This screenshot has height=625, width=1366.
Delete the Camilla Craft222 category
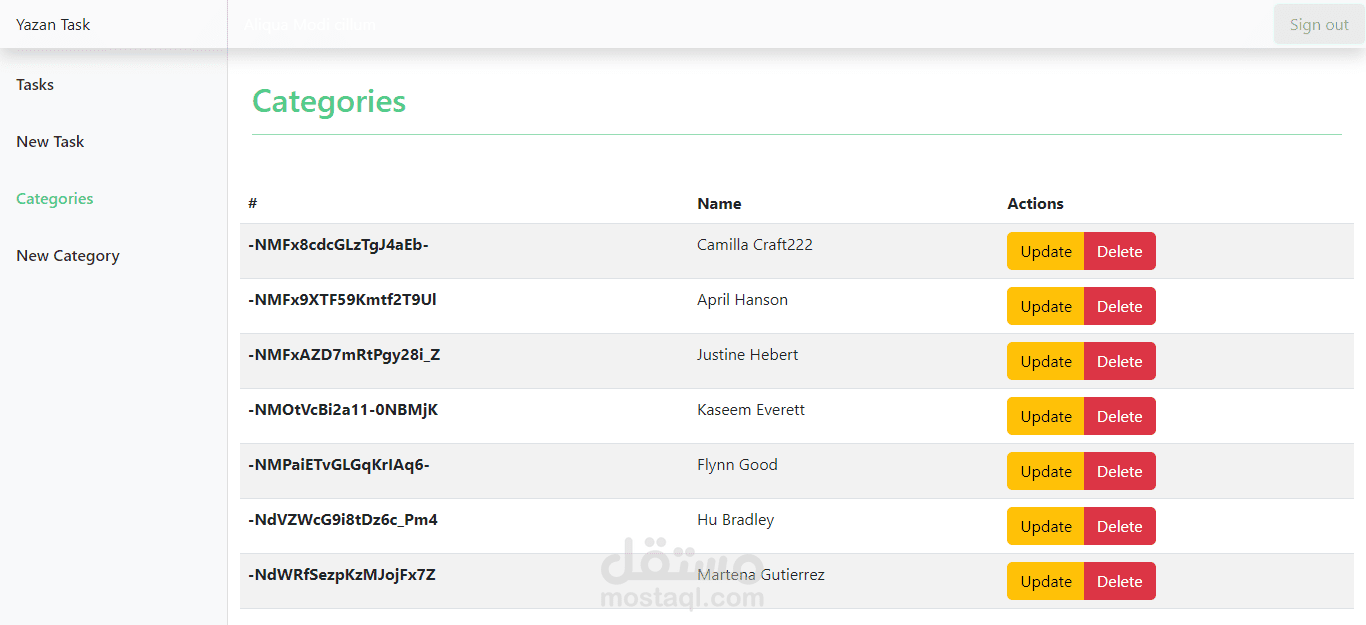click(1119, 252)
